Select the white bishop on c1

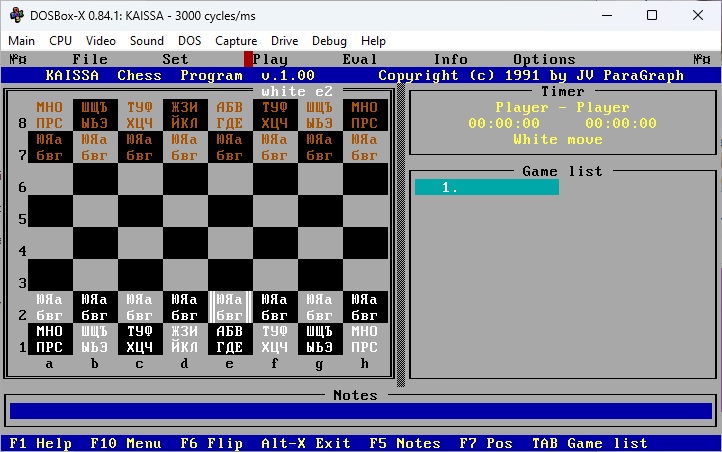click(x=140, y=339)
